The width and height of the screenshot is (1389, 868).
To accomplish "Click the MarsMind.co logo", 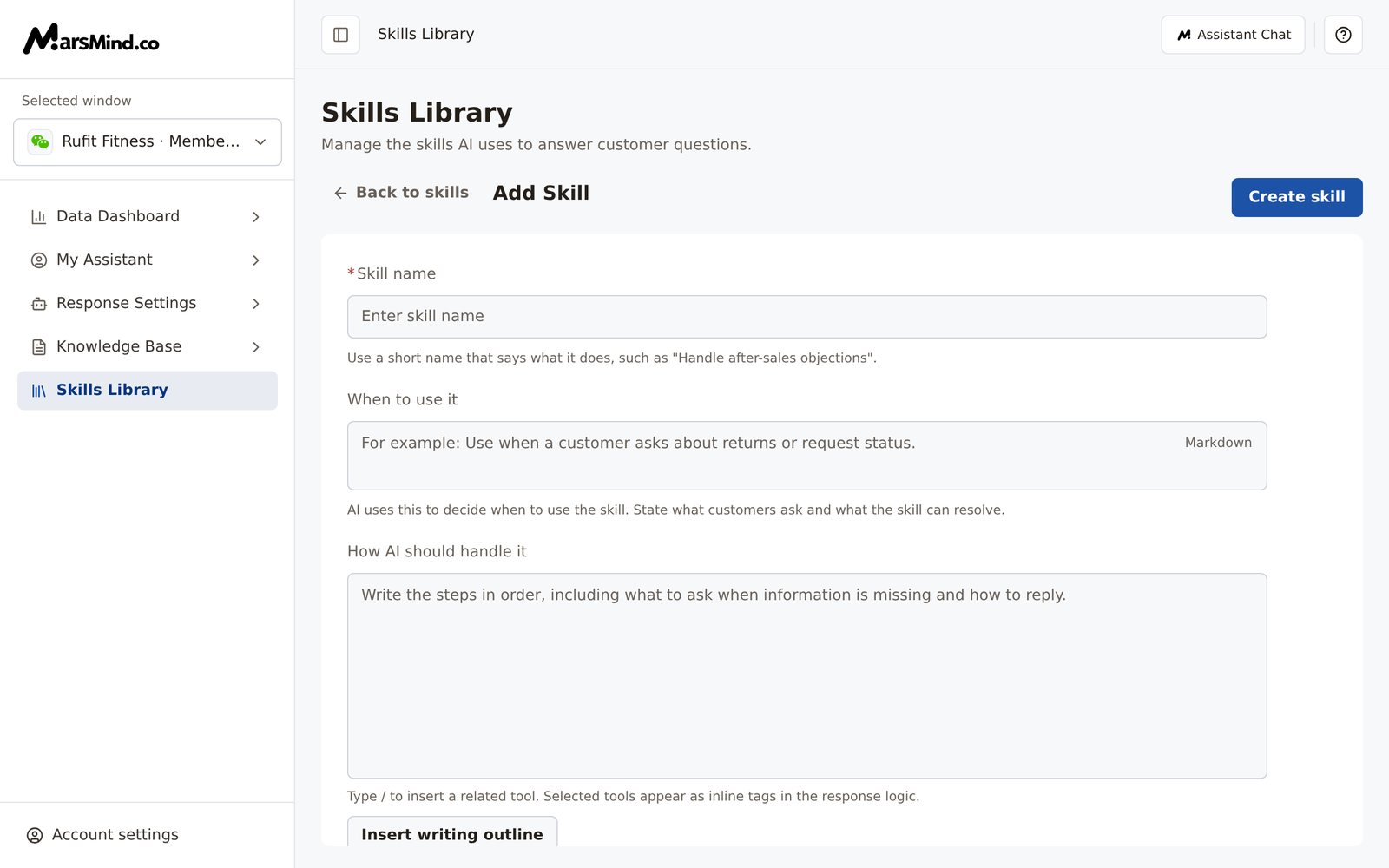I will coord(91,39).
